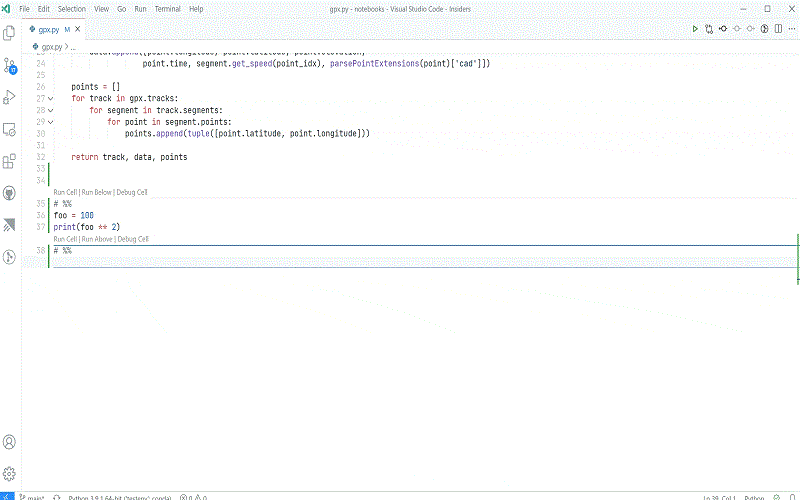Click Run Cell above line 35
Image resolution: width=800 pixels, height=500 pixels.
tap(65, 192)
